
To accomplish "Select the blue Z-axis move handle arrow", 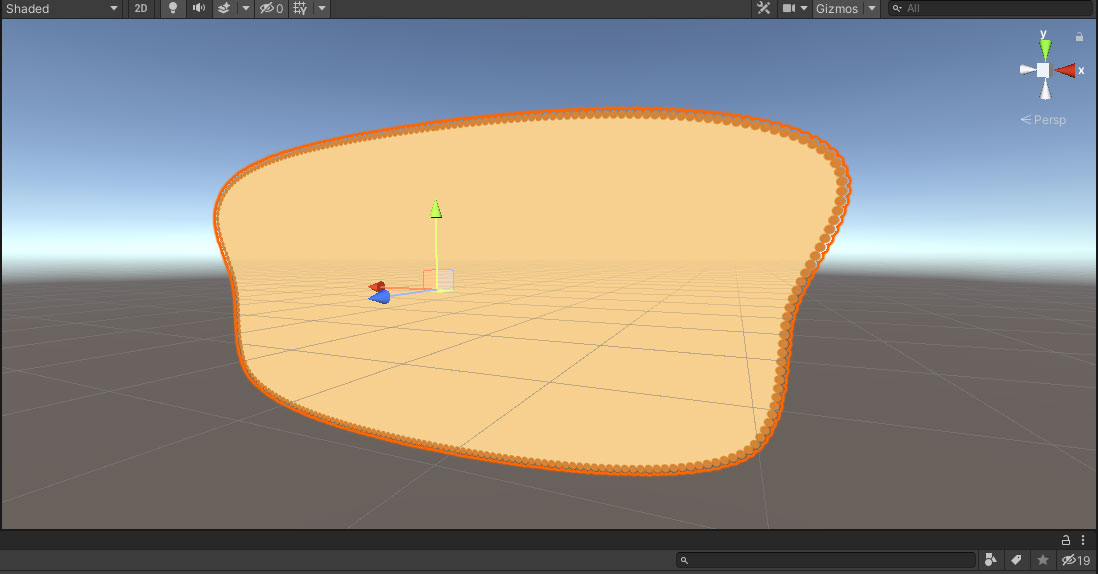I will [380, 297].
